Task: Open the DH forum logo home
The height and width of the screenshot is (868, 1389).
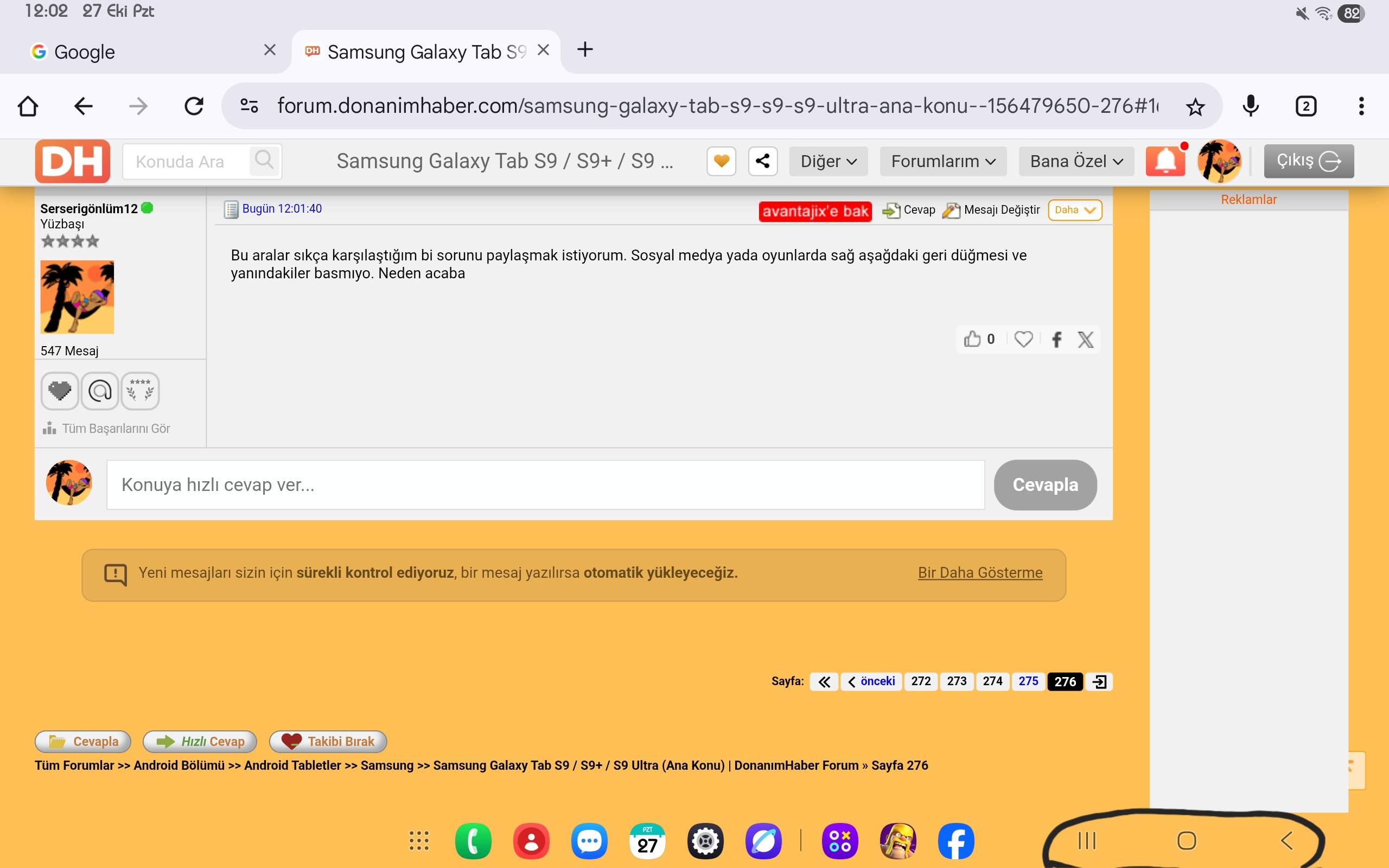Action: (x=73, y=161)
